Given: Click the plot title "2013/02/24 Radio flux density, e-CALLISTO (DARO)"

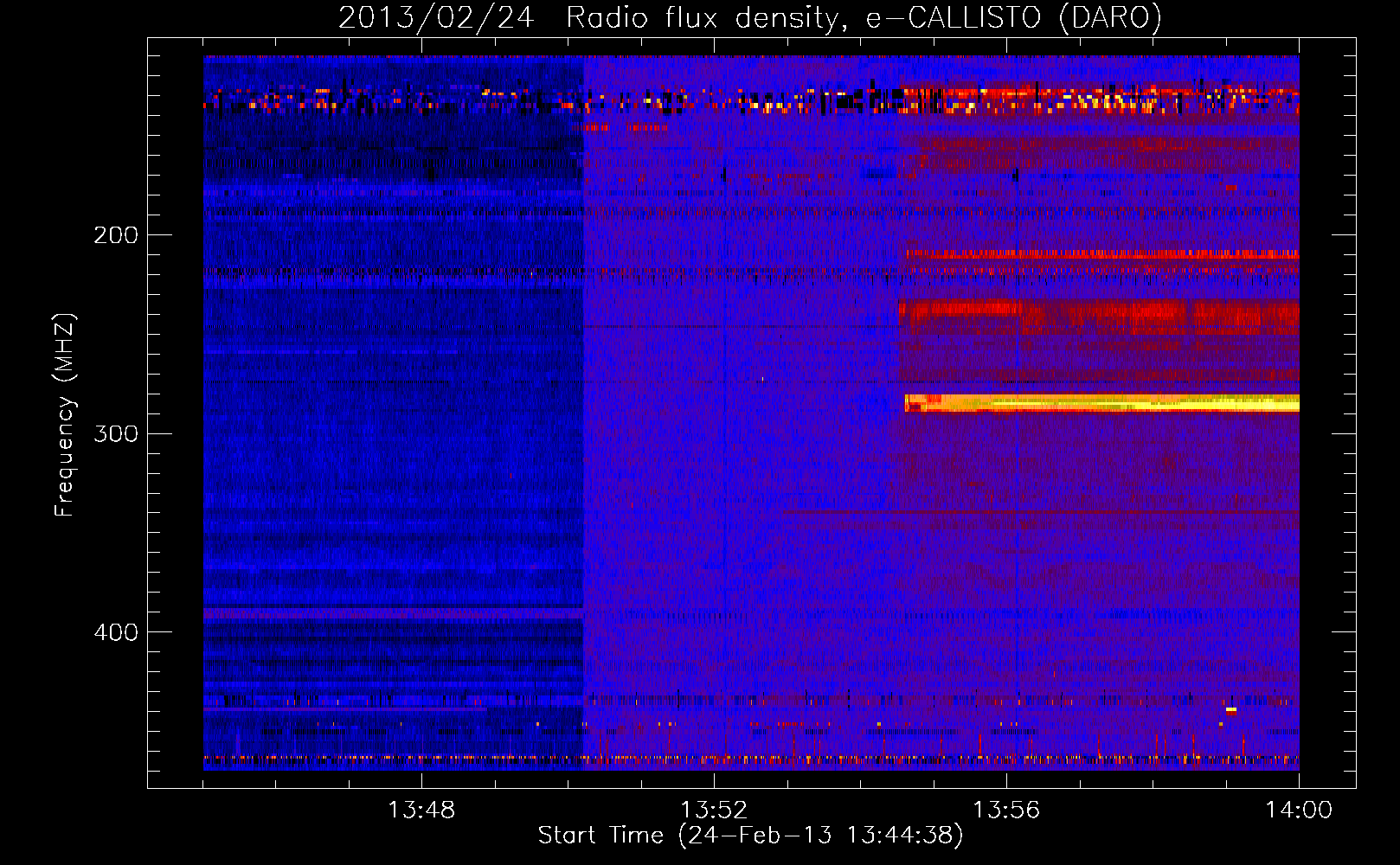Looking at the screenshot, I should [749, 17].
